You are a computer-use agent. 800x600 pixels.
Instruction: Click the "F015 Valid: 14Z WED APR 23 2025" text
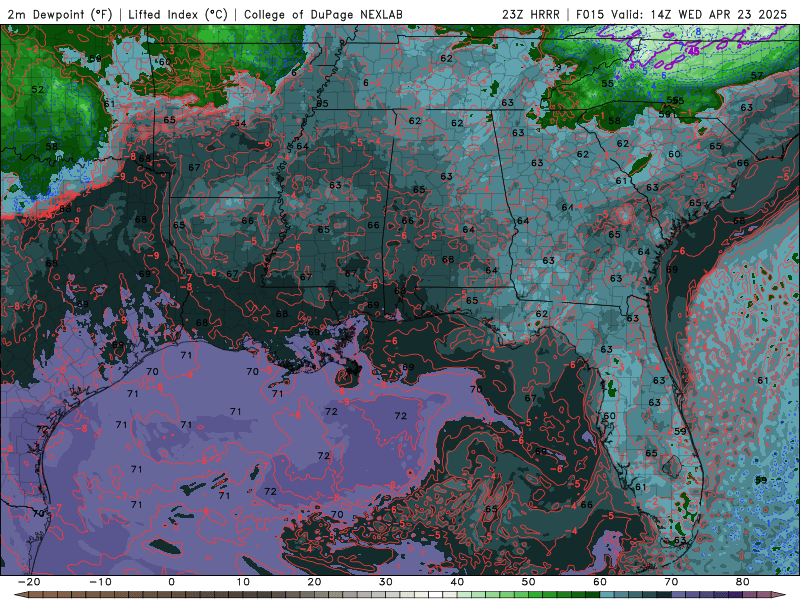pyautogui.click(x=681, y=15)
